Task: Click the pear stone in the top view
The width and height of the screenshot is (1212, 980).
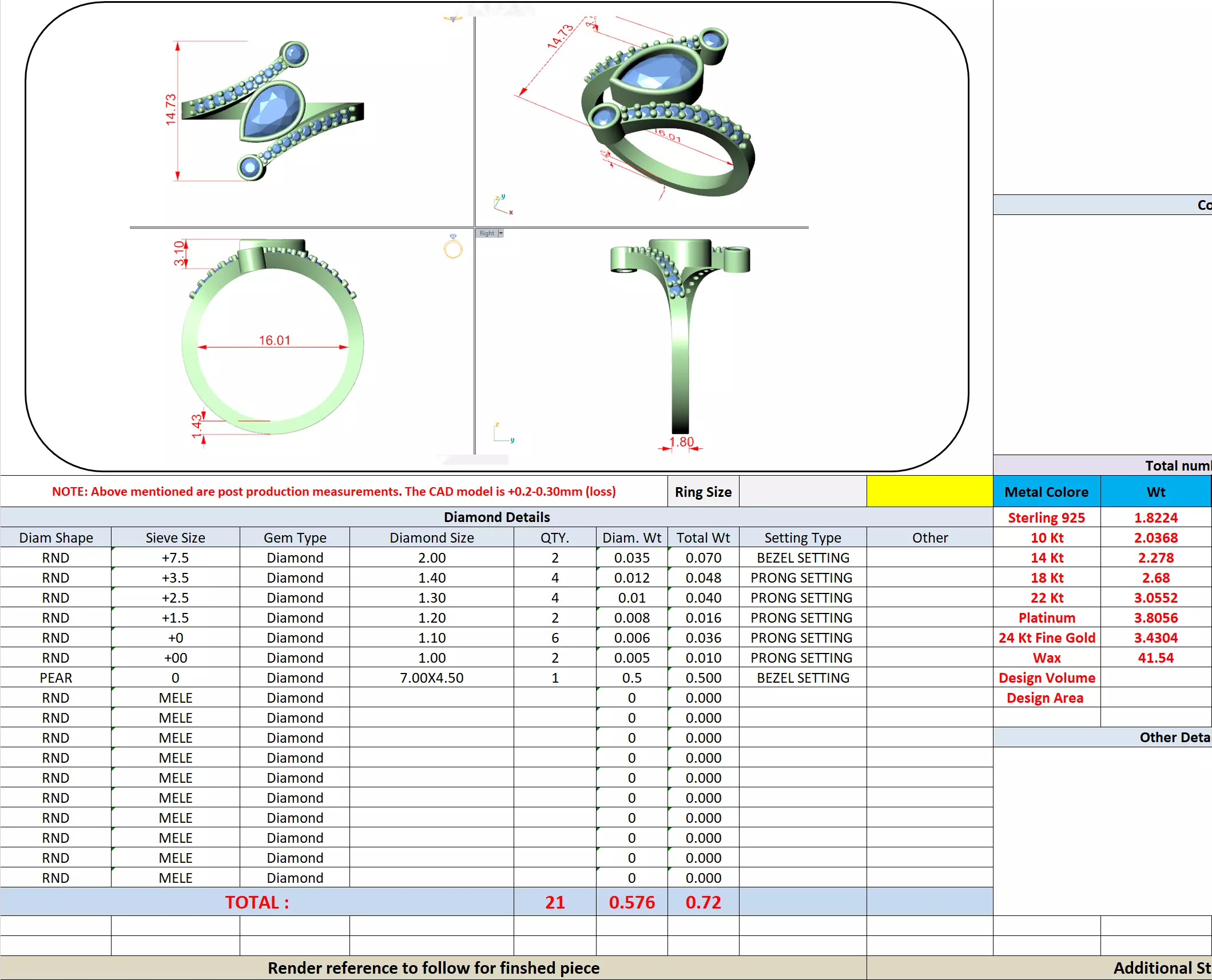Action: (271, 111)
